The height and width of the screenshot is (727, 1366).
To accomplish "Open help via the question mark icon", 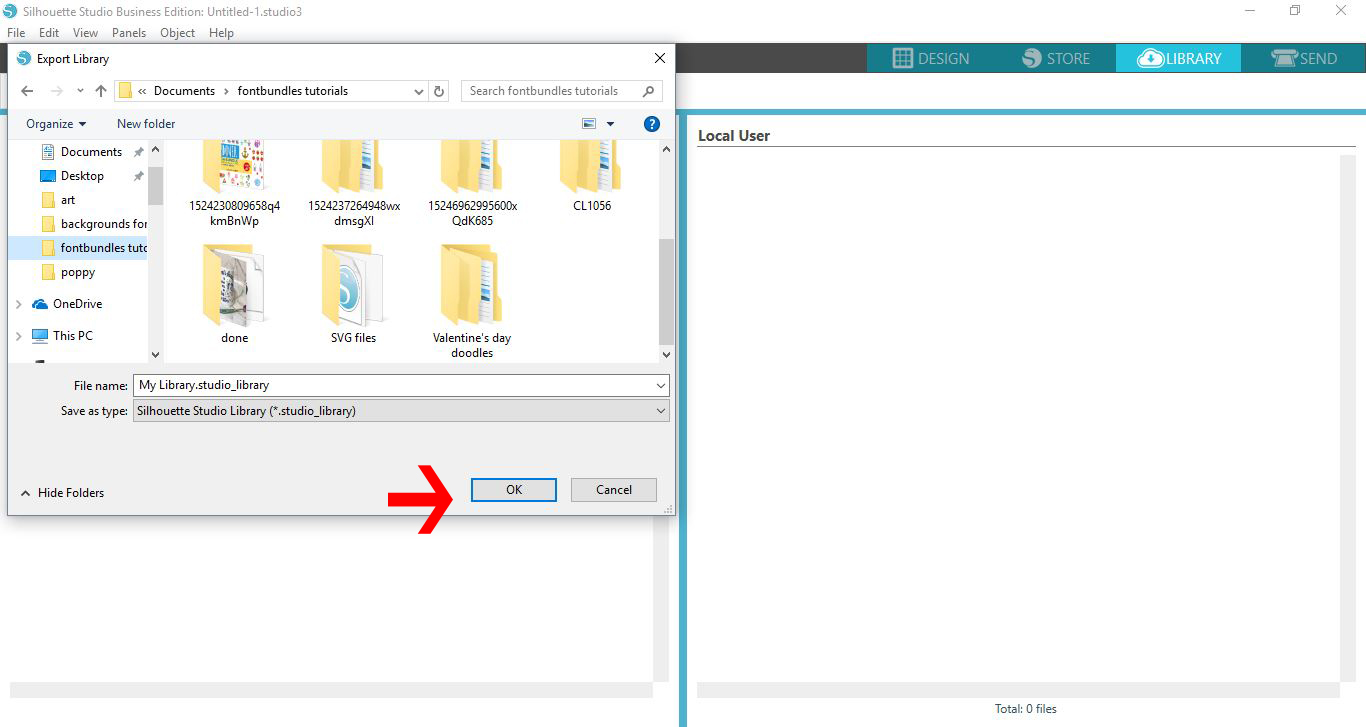I will click(651, 123).
